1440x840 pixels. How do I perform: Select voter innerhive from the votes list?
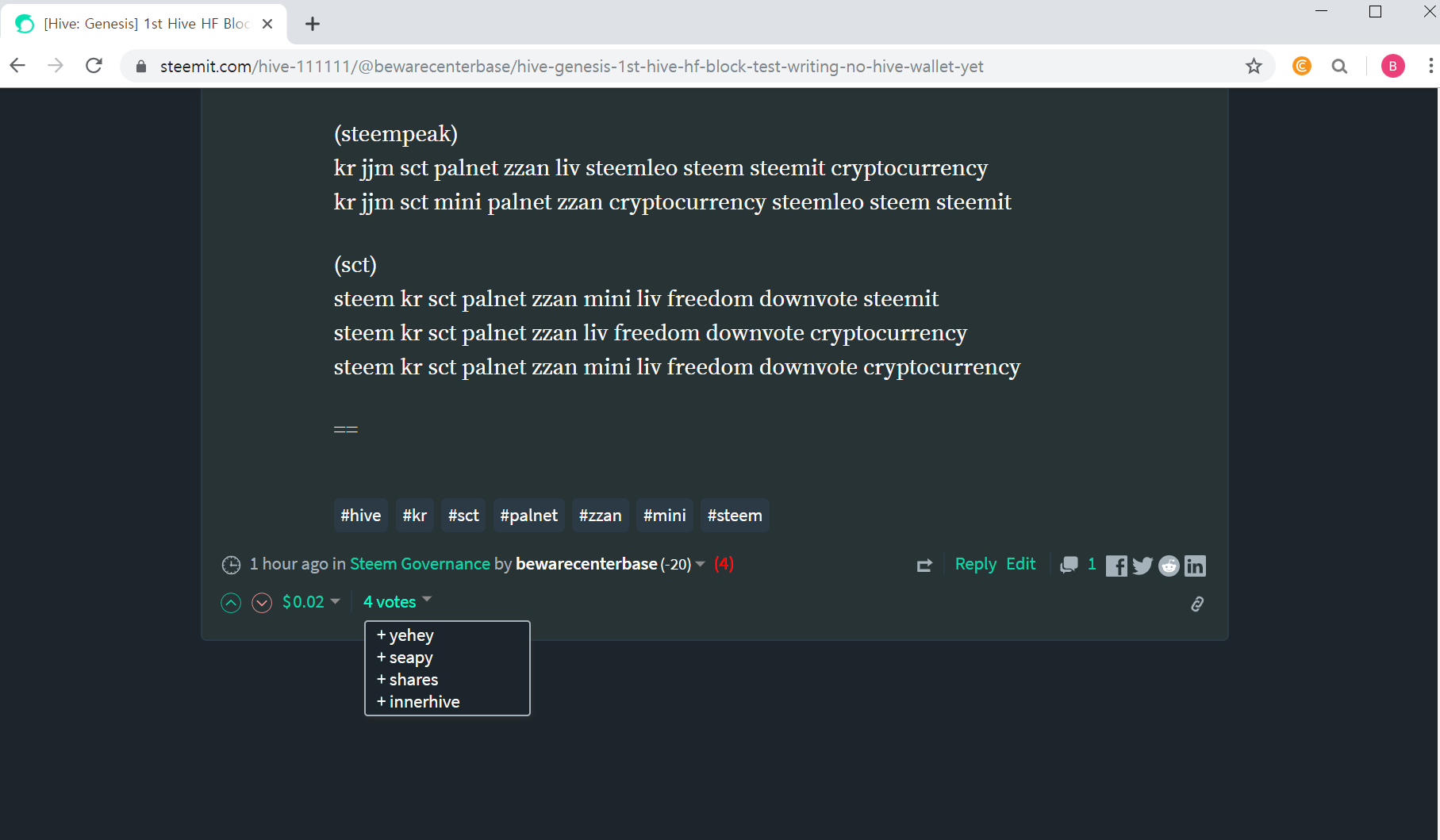click(x=424, y=702)
